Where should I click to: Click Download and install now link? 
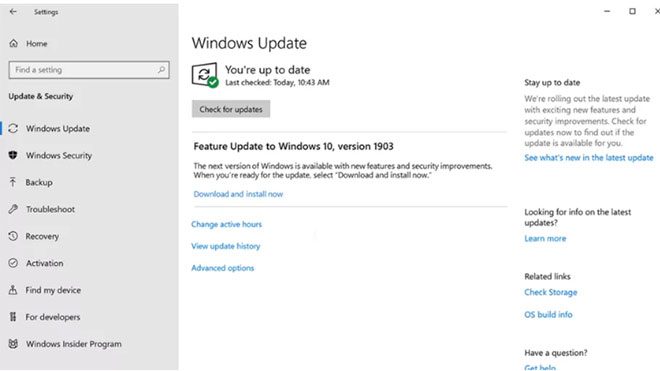coord(238,194)
